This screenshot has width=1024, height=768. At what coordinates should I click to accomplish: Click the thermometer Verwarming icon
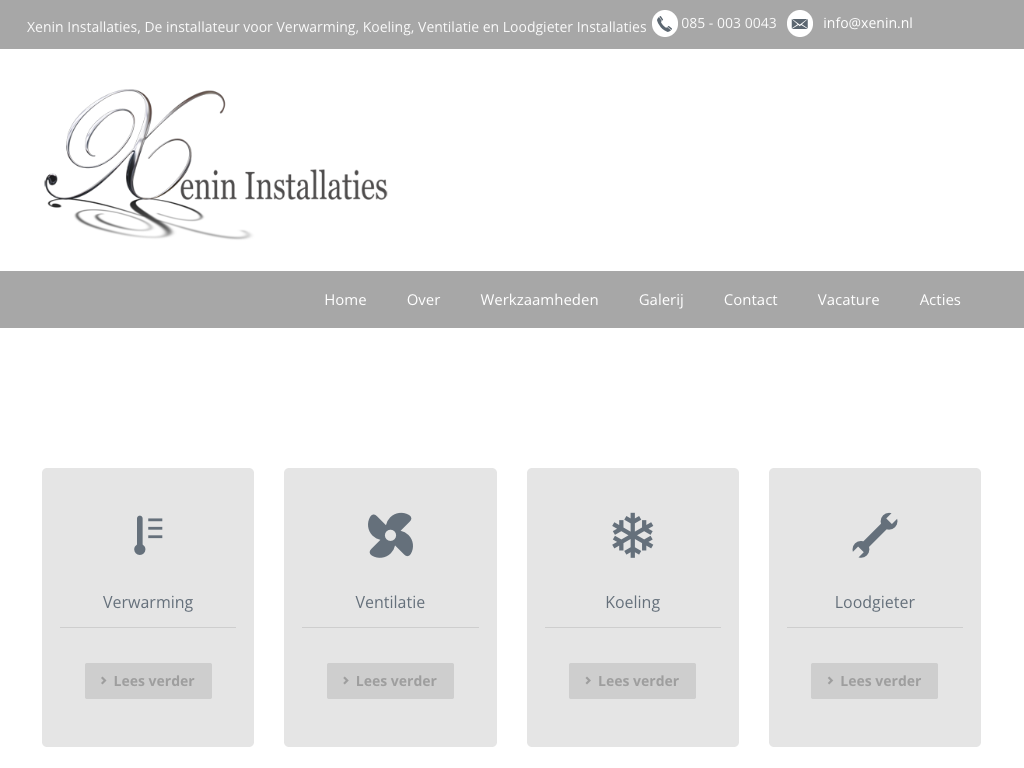point(148,535)
